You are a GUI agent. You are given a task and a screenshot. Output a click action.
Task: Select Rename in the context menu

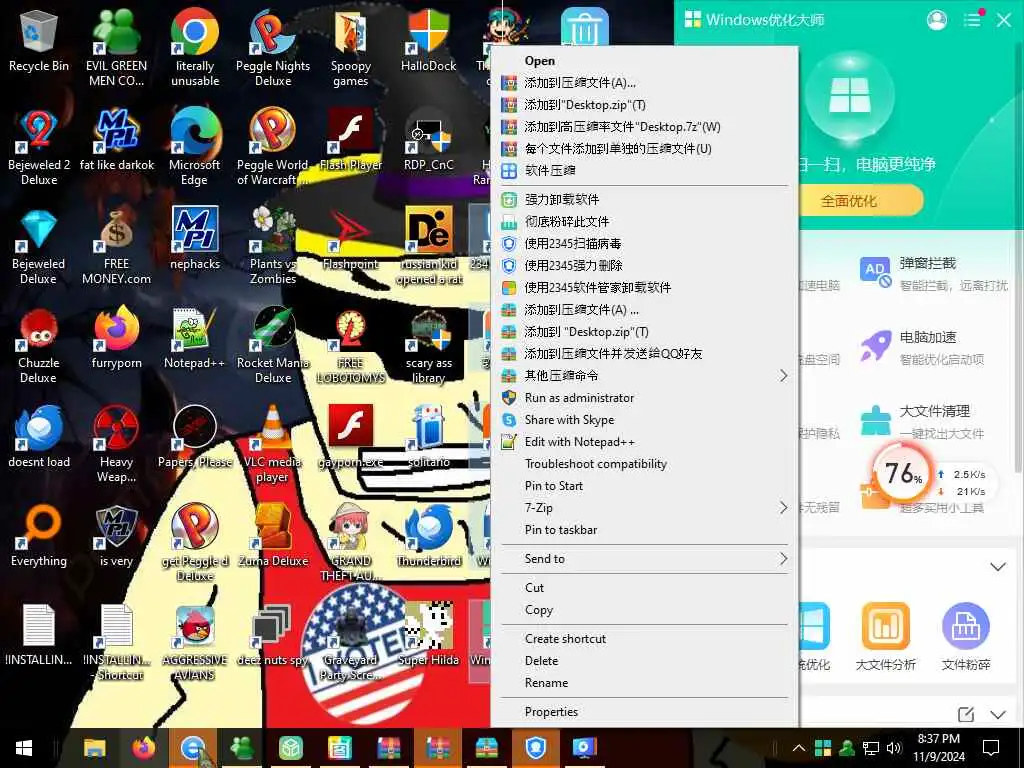point(645,683)
